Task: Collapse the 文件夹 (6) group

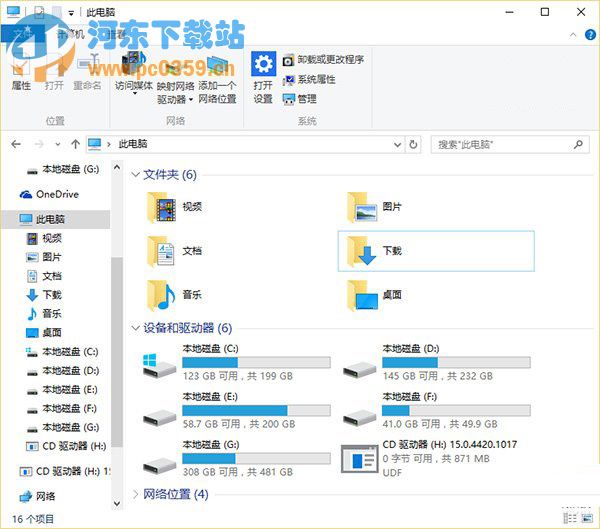Action: coord(135,175)
